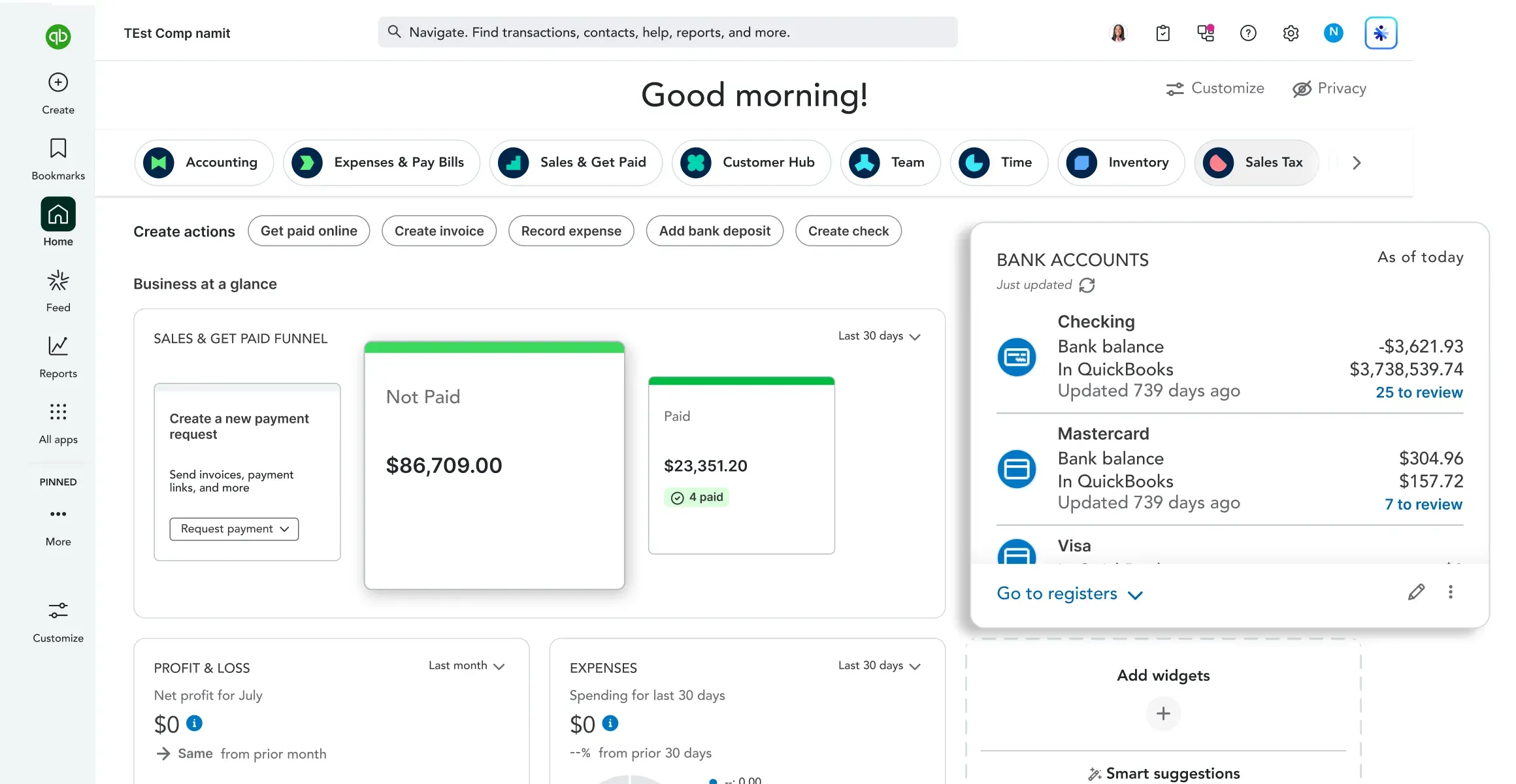Click the Checking account icon
The width and height of the screenshot is (1516, 784).
pyautogui.click(x=1016, y=357)
